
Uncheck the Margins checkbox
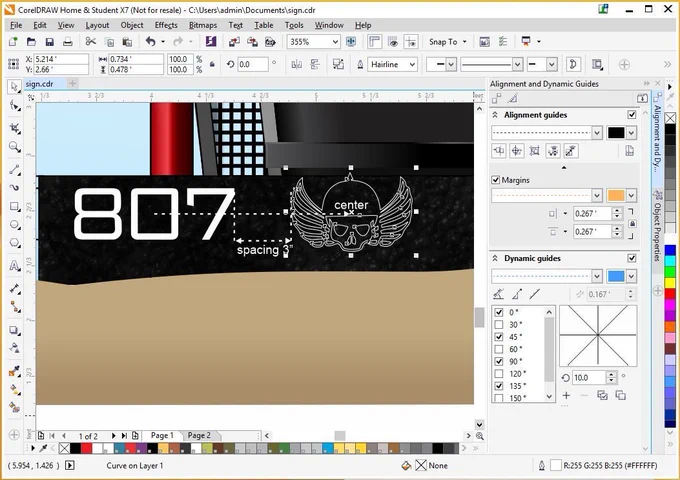tap(496, 180)
